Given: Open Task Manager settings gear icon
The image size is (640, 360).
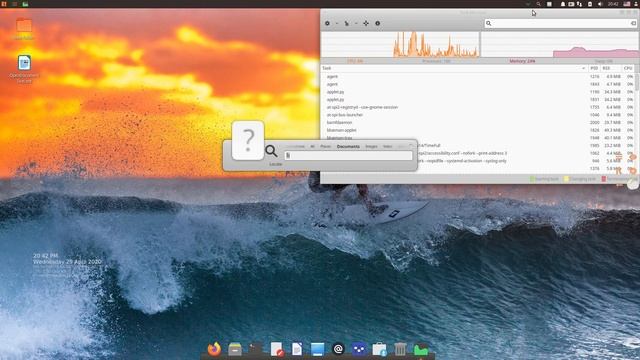Looking at the screenshot, I should tap(327, 23).
